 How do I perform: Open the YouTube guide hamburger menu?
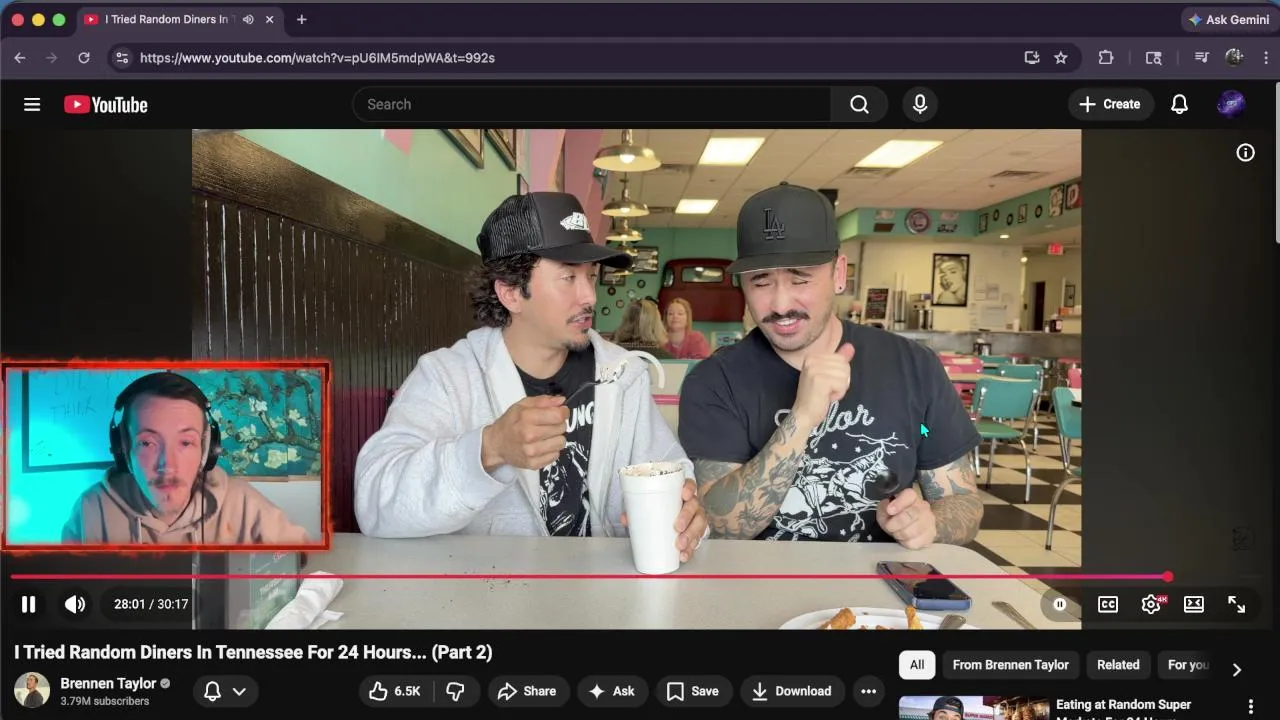coord(32,104)
